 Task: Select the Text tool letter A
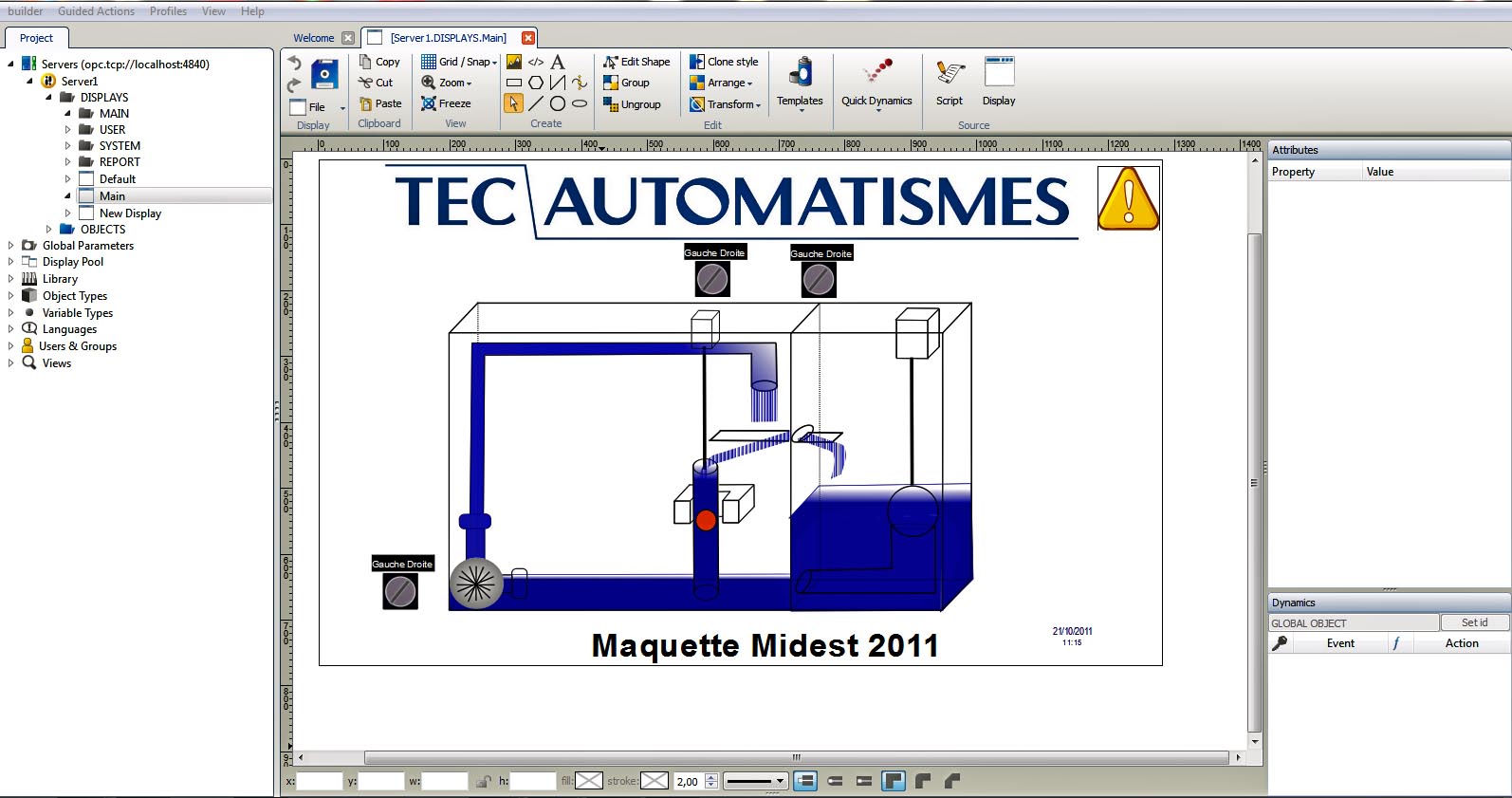558,62
